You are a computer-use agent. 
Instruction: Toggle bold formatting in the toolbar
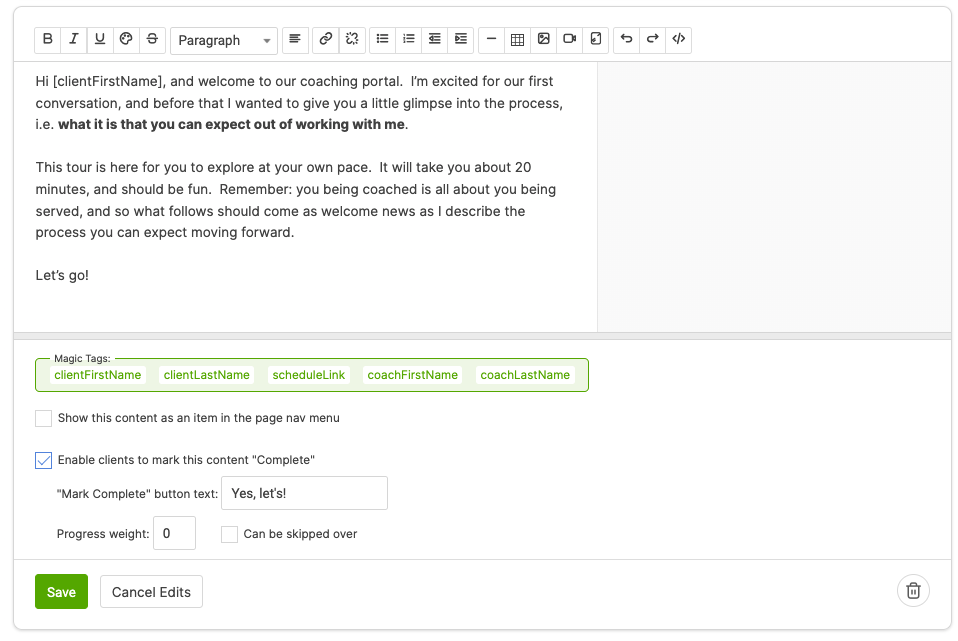point(48,39)
